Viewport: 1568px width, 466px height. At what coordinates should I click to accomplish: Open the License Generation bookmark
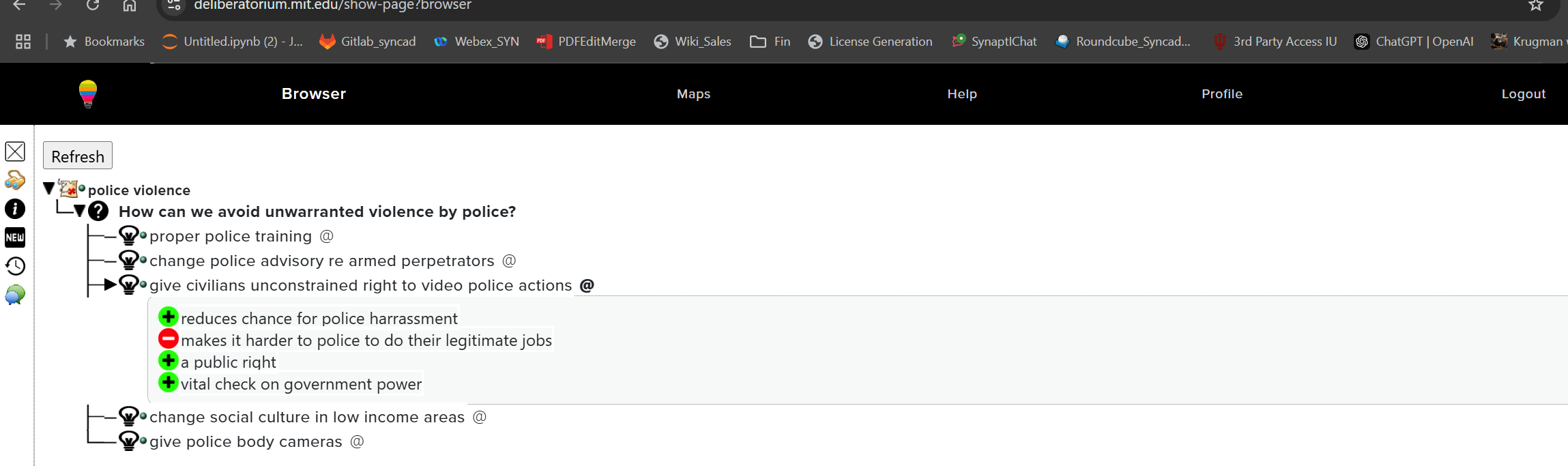pyautogui.click(x=870, y=42)
